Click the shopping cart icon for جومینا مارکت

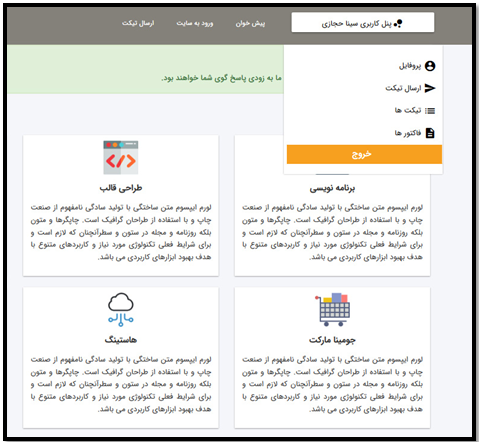point(332,310)
